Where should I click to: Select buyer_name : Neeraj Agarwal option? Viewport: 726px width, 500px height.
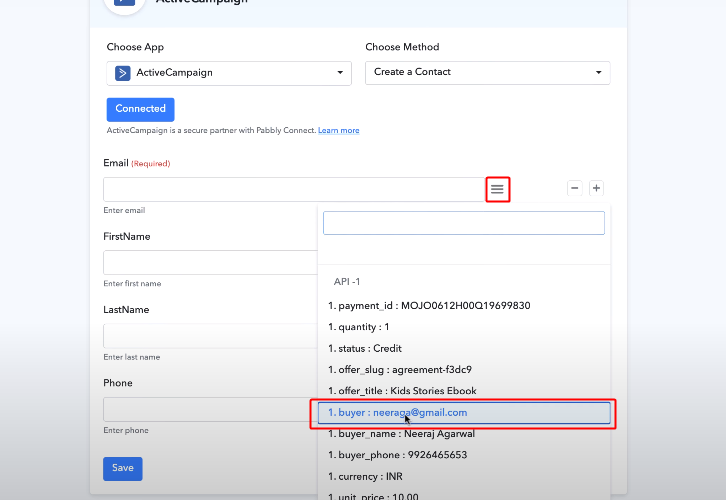pos(463,434)
